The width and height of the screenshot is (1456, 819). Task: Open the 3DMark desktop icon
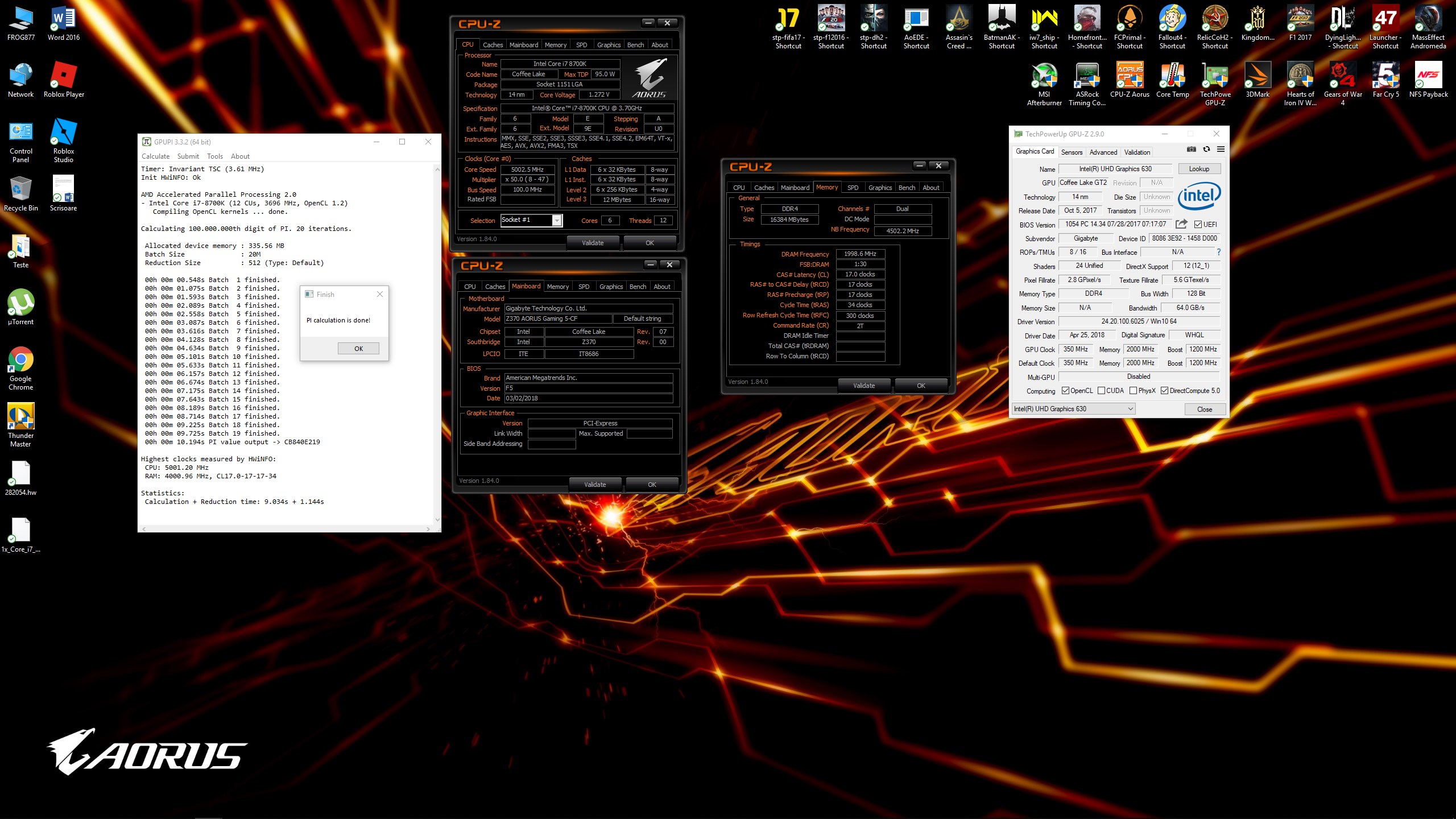pyautogui.click(x=1258, y=81)
